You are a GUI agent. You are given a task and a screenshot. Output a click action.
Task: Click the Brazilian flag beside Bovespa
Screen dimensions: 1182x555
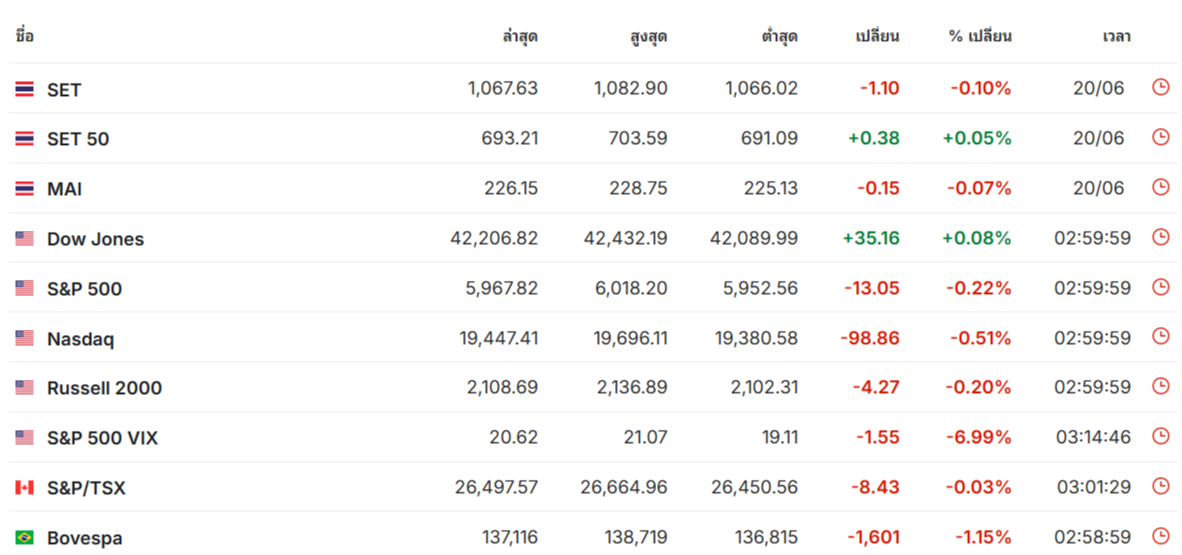point(24,538)
